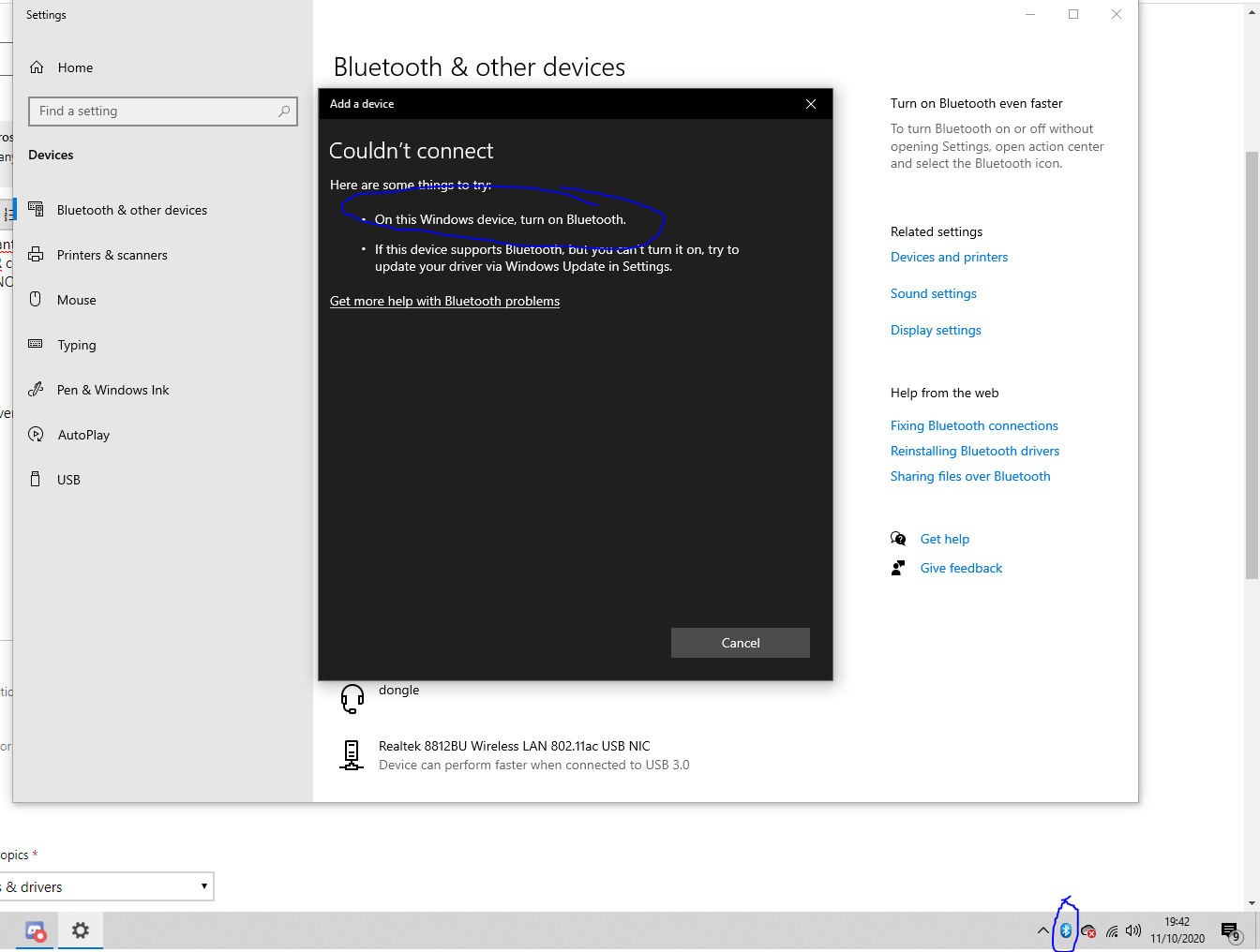Click the Cancel button in dialog

(x=741, y=643)
